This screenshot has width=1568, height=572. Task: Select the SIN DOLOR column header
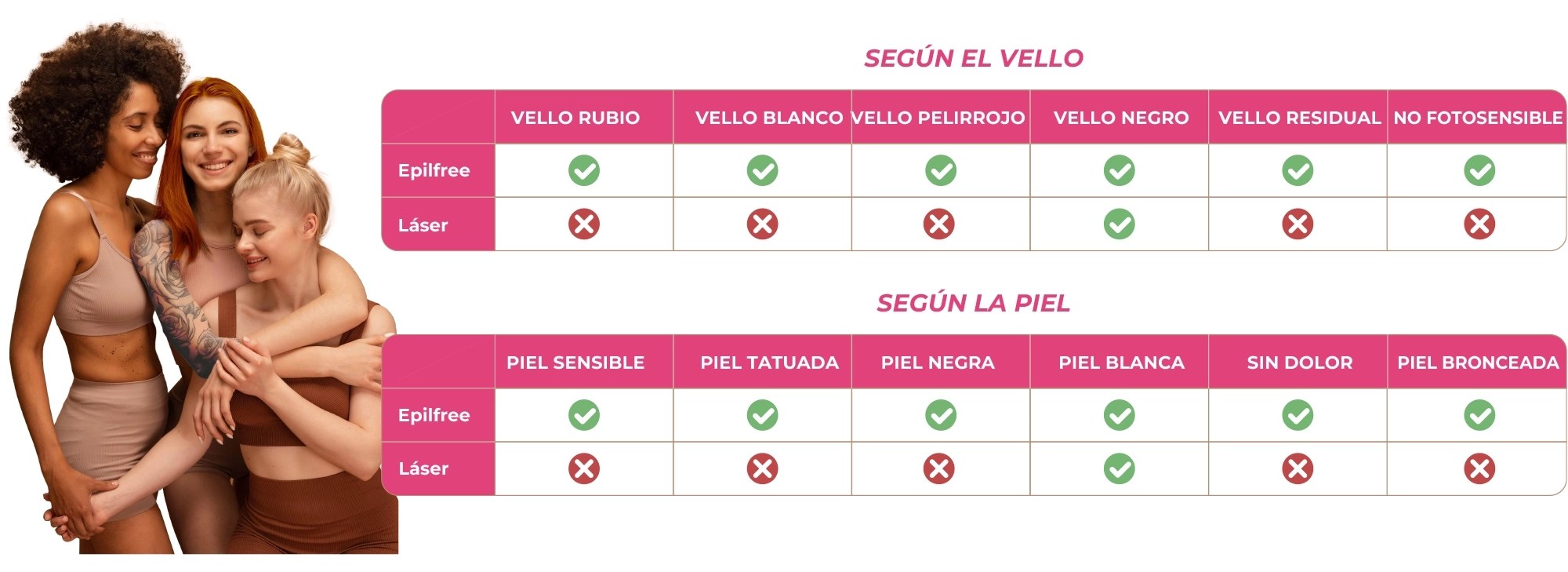point(1300,363)
